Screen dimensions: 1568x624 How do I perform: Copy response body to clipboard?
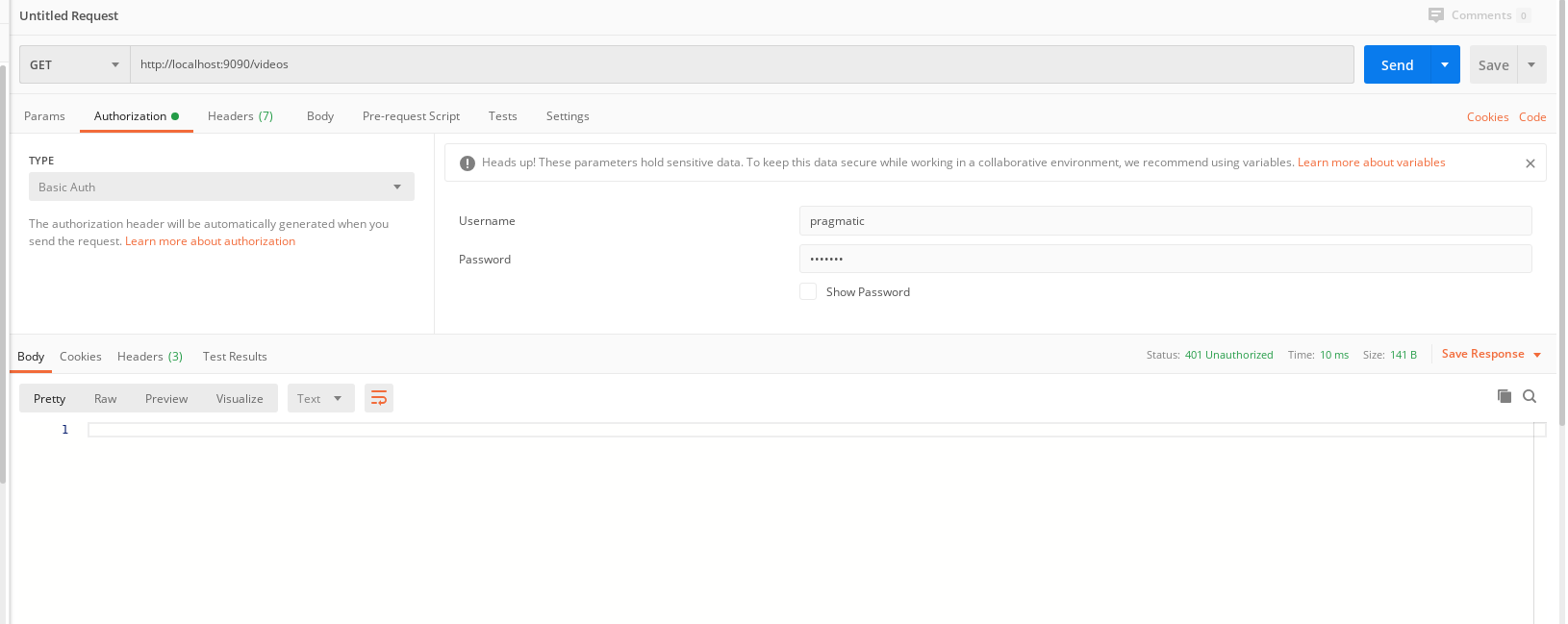1505,396
